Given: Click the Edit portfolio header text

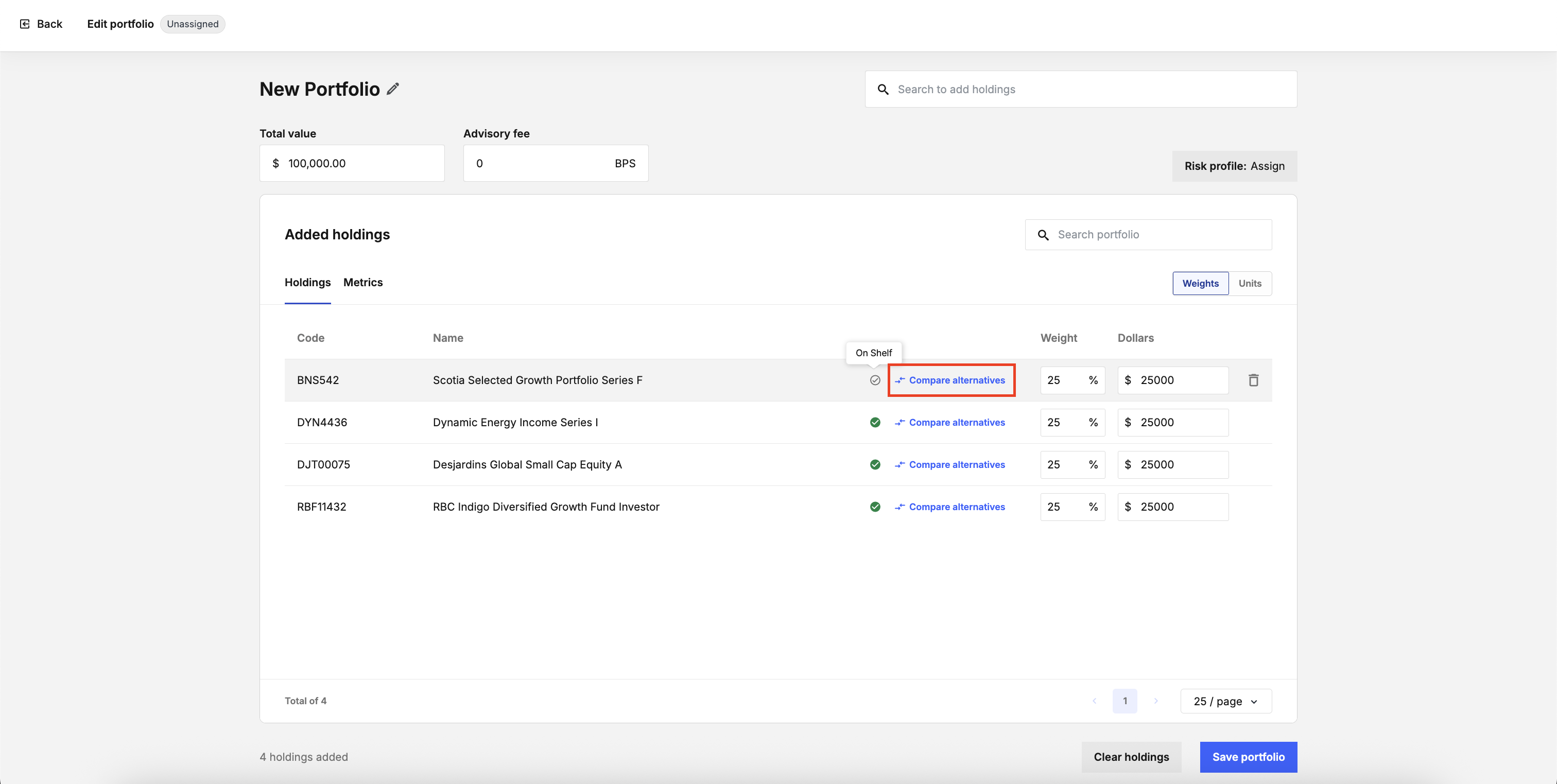Looking at the screenshot, I should click(120, 24).
